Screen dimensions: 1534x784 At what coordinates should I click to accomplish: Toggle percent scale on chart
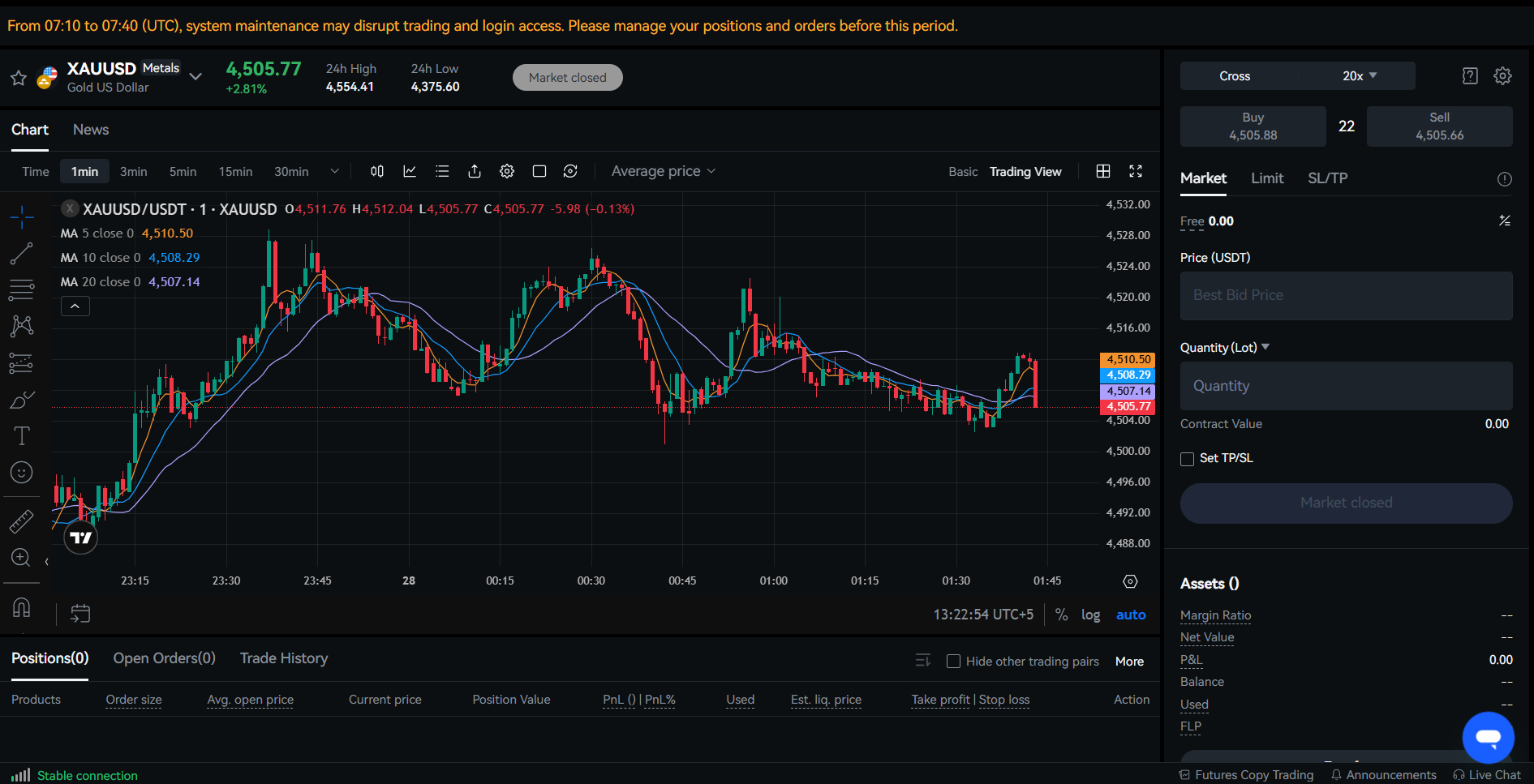coord(1061,615)
